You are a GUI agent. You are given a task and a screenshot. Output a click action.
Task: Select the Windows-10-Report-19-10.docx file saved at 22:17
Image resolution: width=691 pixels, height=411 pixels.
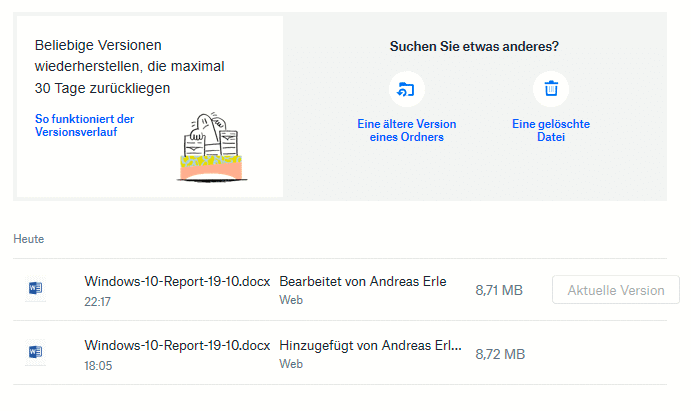coord(177,281)
